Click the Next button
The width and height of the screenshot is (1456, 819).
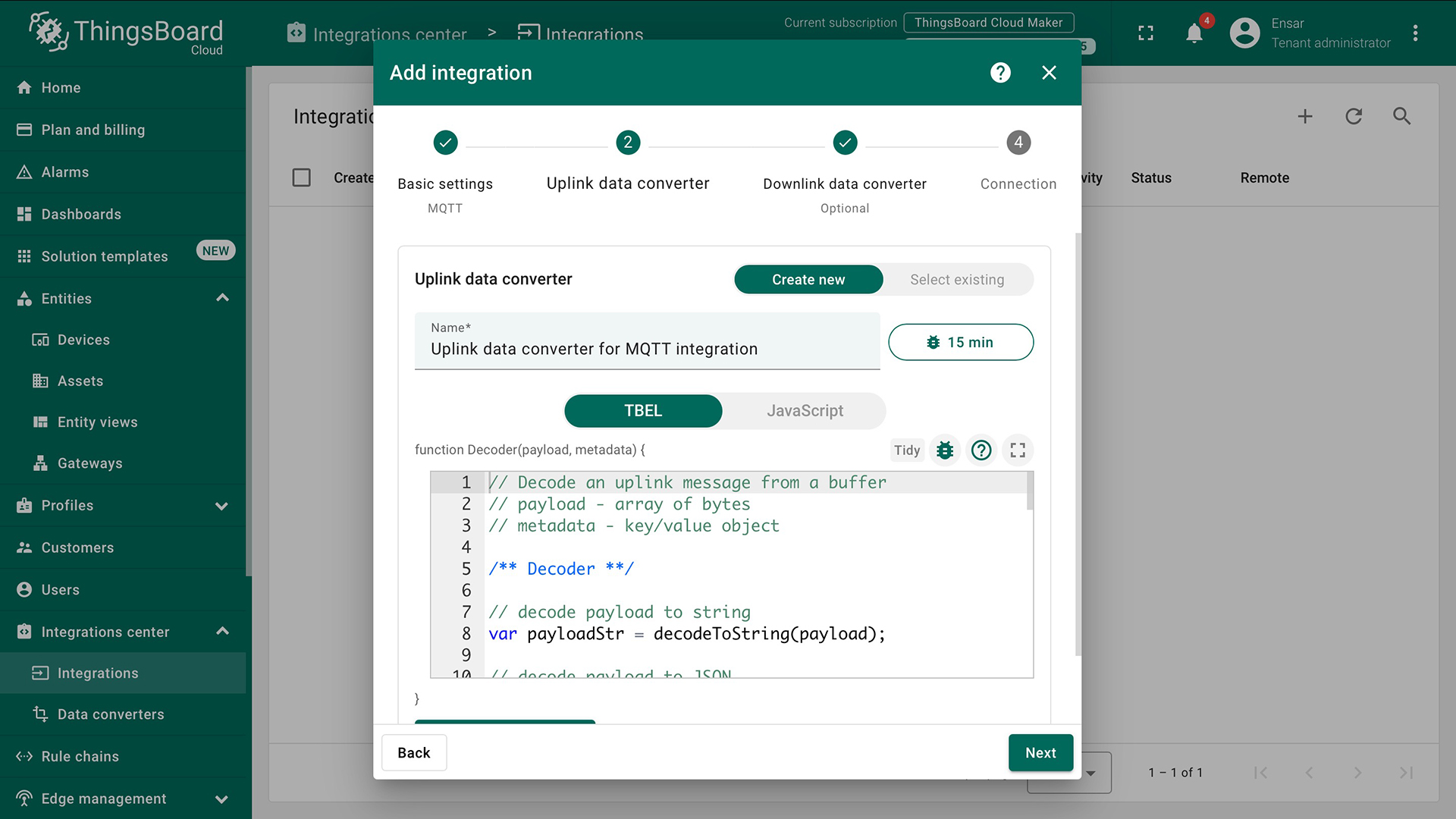pyautogui.click(x=1040, y=752)
